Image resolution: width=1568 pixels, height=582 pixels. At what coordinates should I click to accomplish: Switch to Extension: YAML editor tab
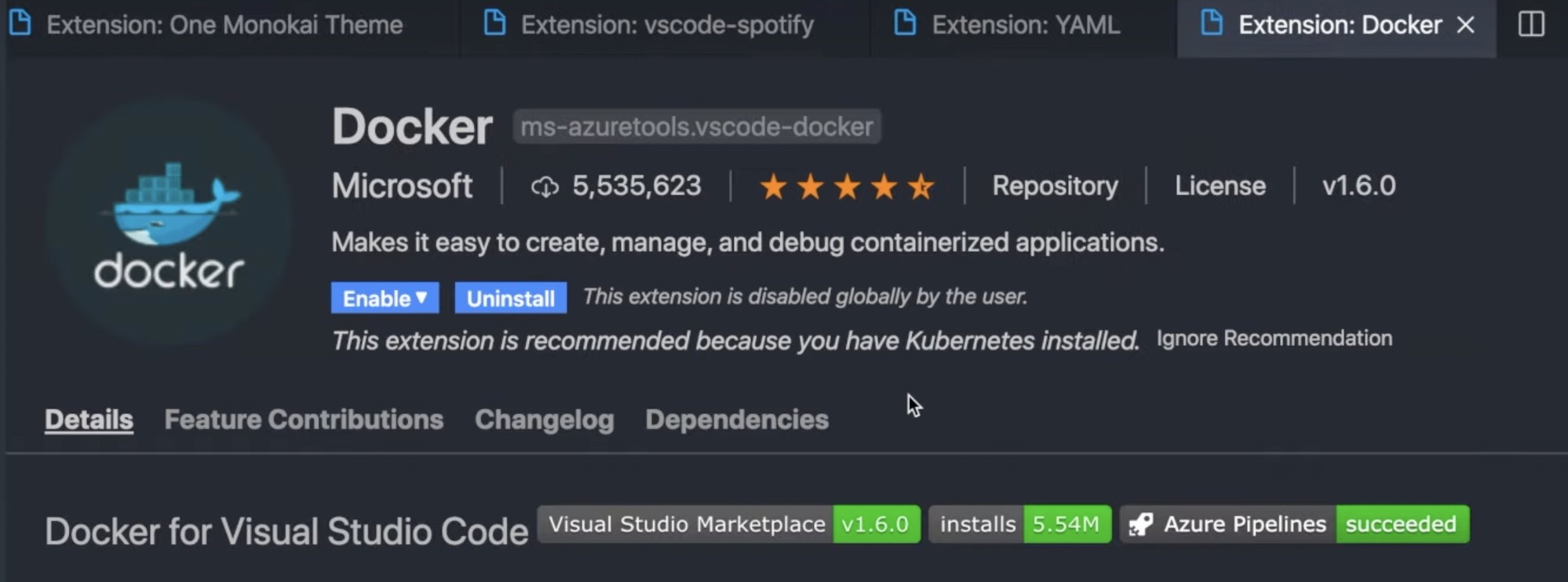point(1025,25)
